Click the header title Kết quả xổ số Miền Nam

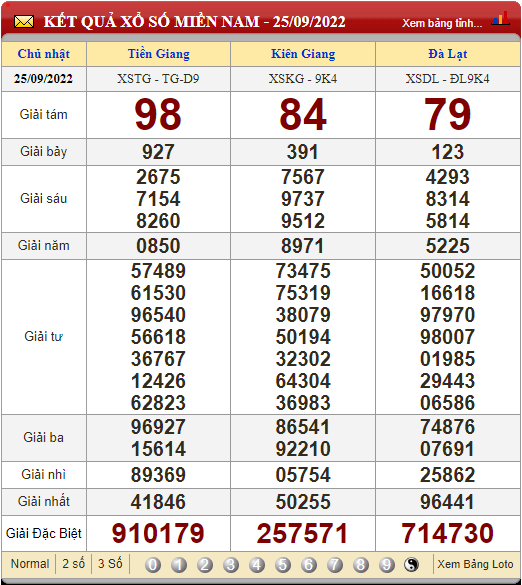pos(194,22)
